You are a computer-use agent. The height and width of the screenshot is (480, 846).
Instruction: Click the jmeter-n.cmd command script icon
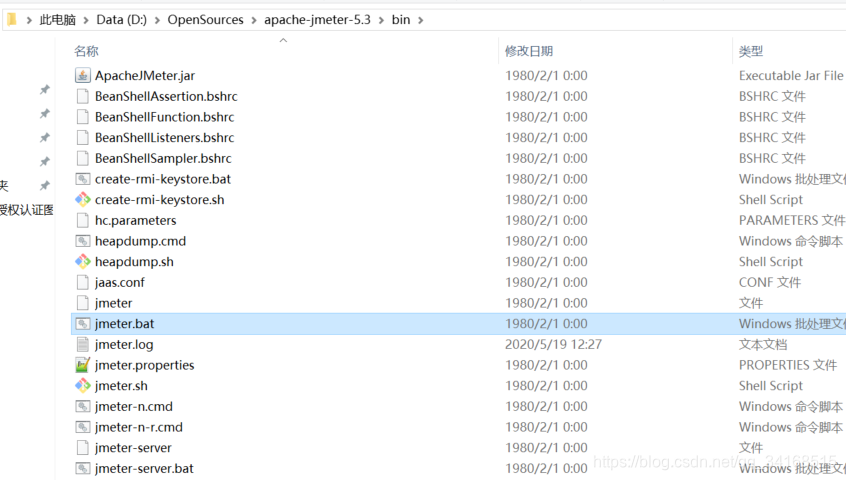point(83,406)
